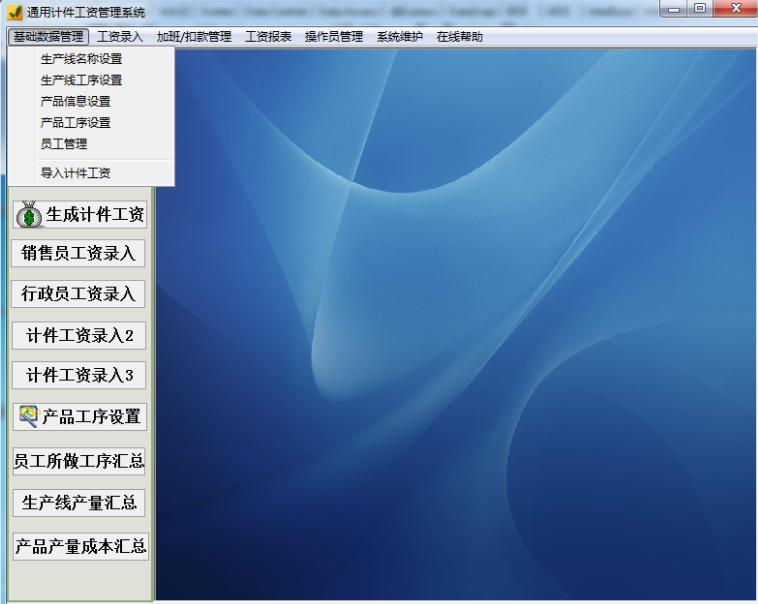Click the money bag icon
This screenshot has height=604, width=758.
point(29,215)
